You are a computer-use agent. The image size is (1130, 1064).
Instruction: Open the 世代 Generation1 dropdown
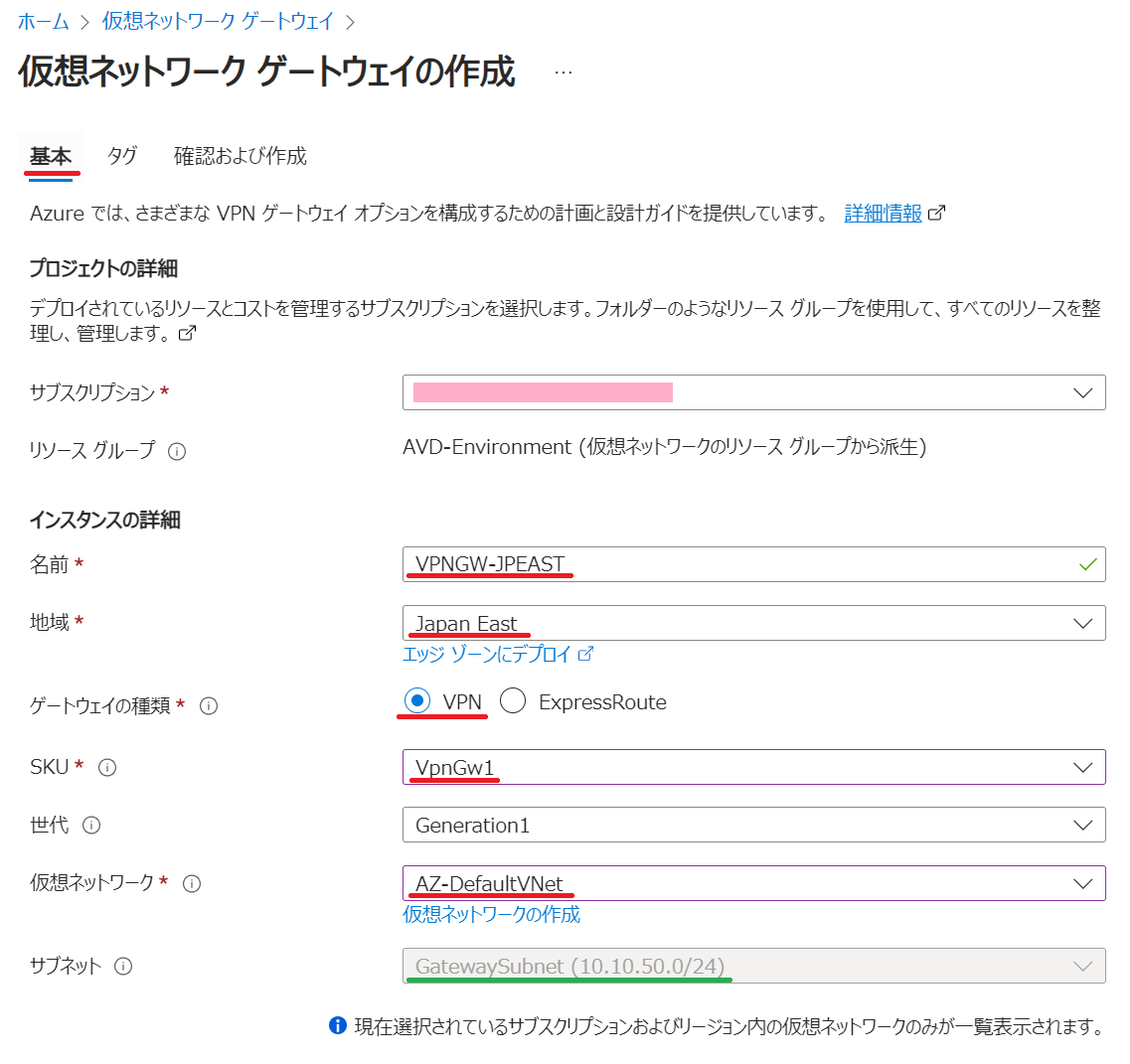point(753,825)
